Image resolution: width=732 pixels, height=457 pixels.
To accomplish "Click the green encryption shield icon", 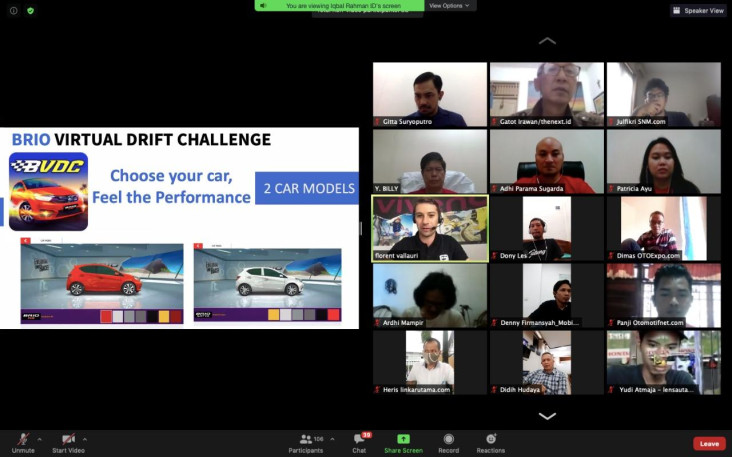I will (x=30, y=11).
